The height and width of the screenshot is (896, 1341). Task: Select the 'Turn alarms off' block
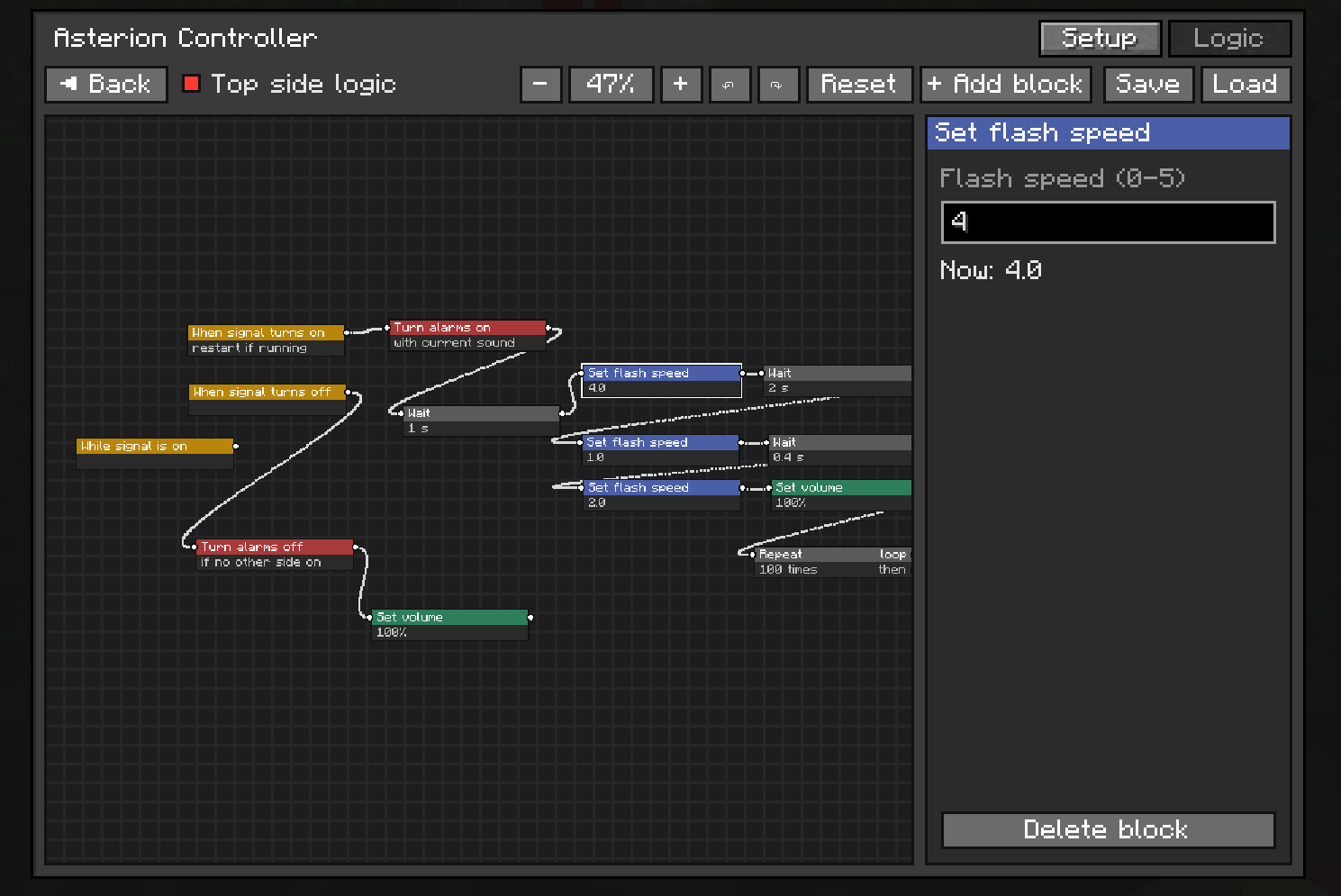[x=275, y=555]
